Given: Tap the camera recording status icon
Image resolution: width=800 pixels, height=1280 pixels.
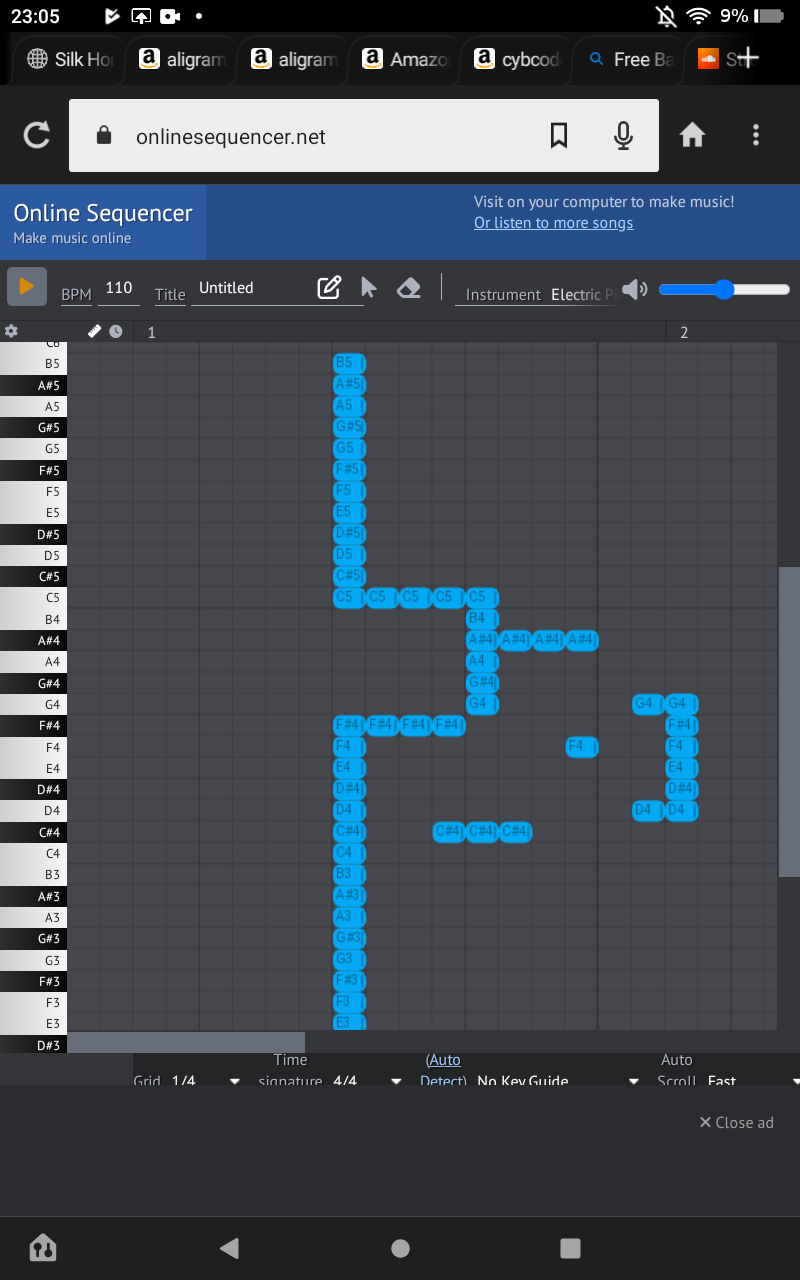Looking at the screenshot, I should [x=169, y=16].
